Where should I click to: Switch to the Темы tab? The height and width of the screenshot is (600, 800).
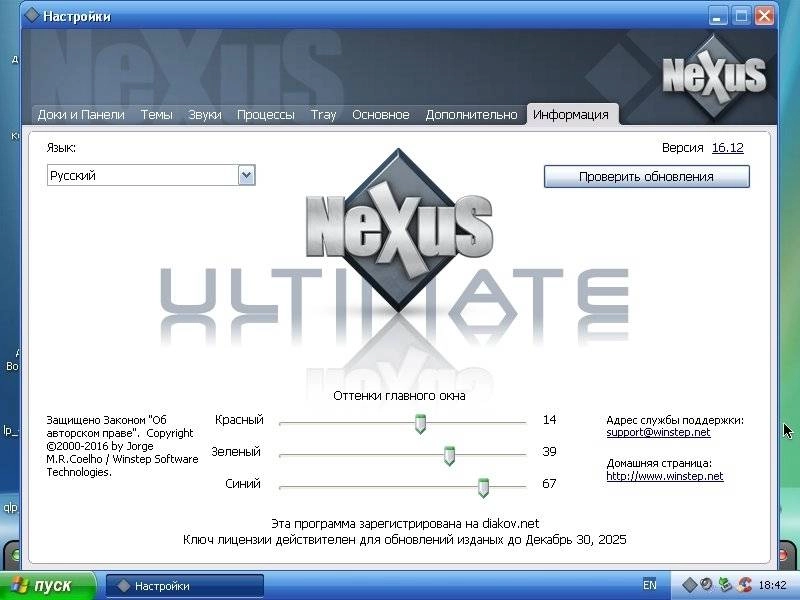coord(157,115)
